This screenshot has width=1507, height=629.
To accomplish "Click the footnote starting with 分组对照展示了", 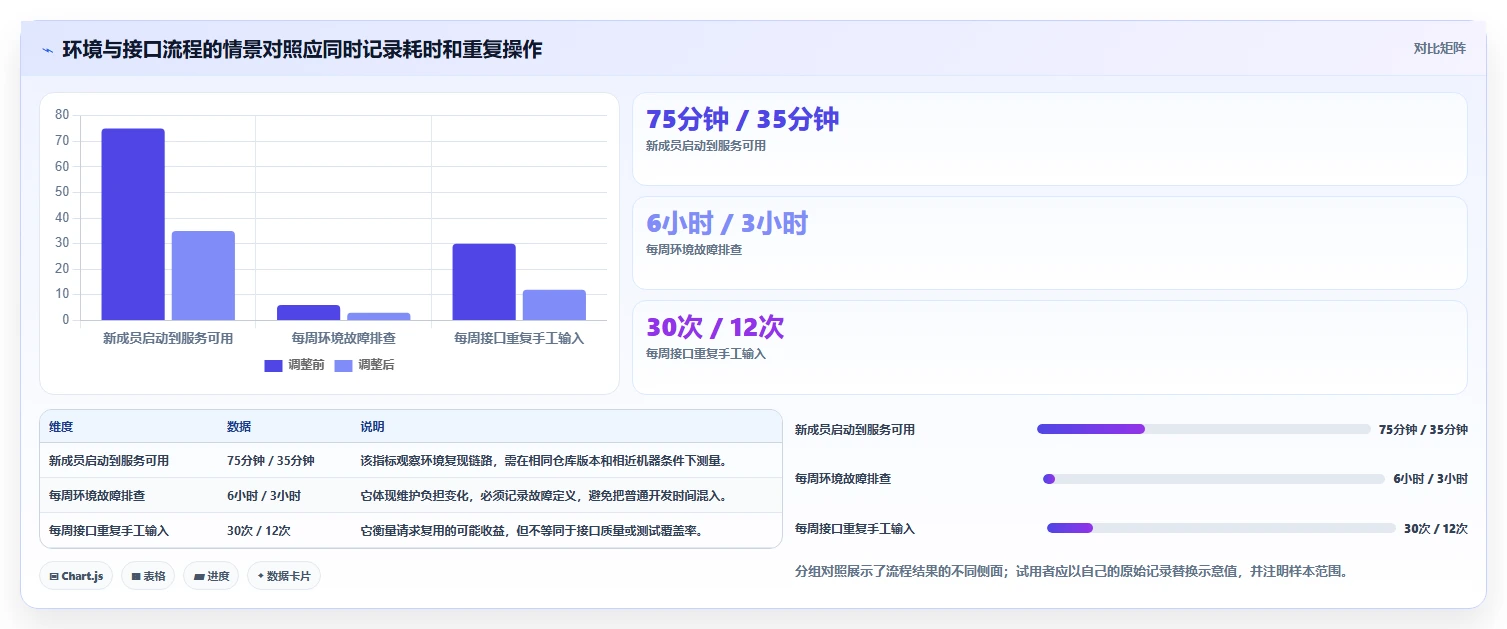I will pyautogui.click(x=1071, y=572).
